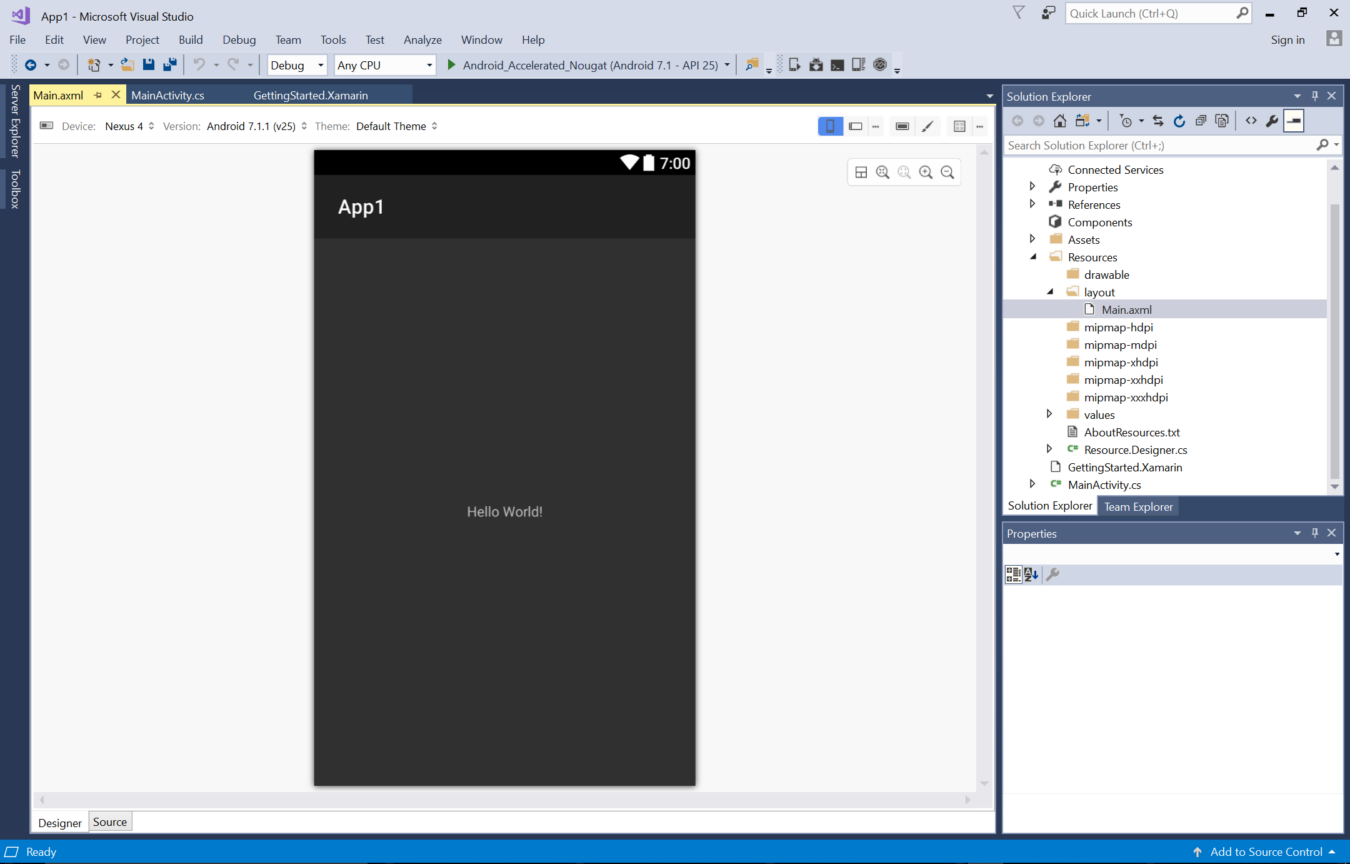Image resolution: width=1350 pixels, height=864 pixels.
Task: Enable alphabetical sorting in Properties panel
Action: pos(1029,574)
